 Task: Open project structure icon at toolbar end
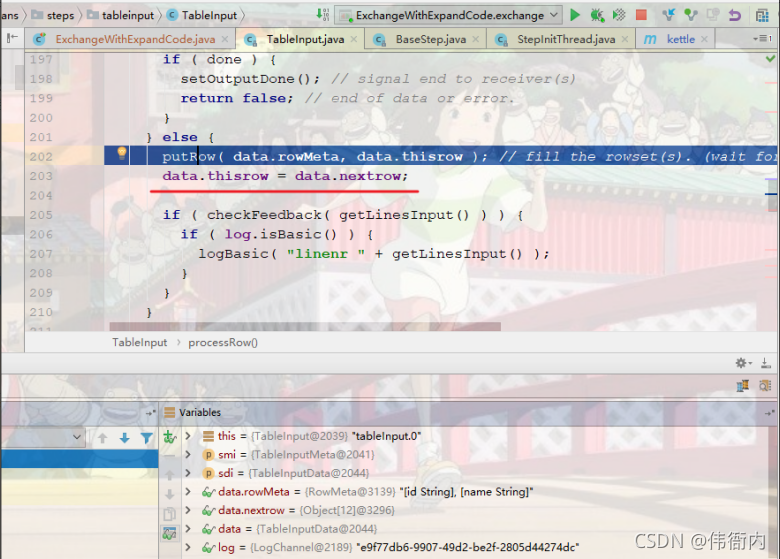762,15
